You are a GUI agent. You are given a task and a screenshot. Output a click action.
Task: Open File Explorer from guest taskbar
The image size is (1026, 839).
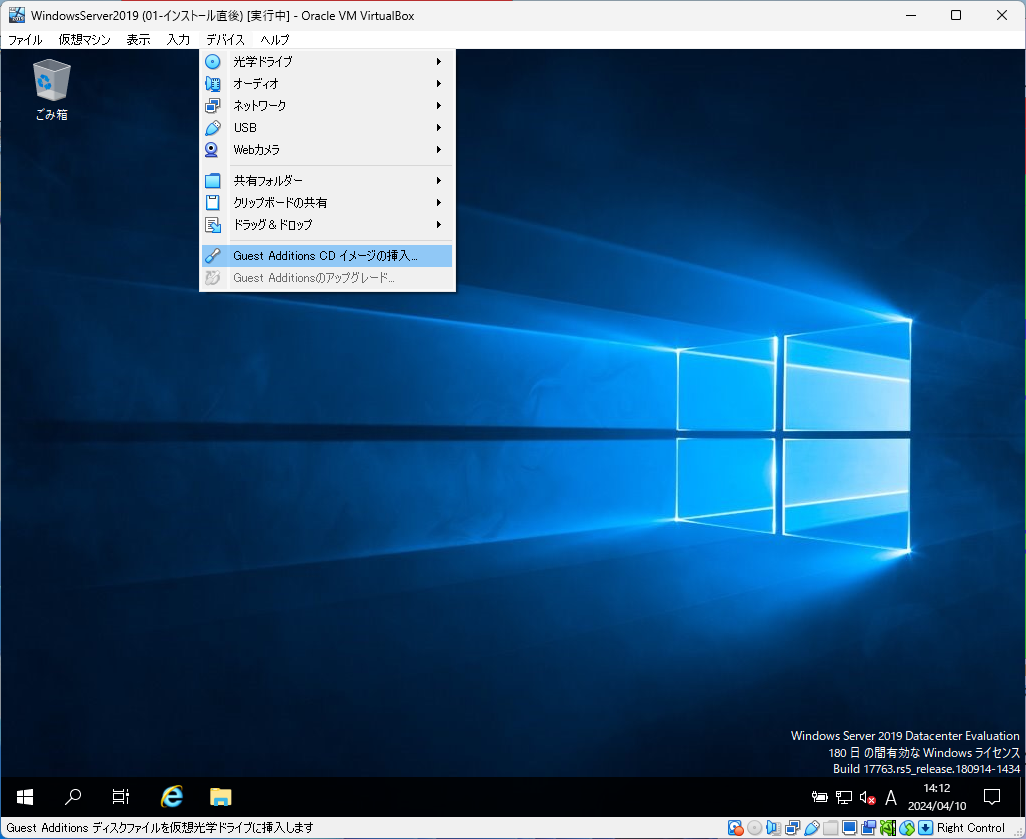[x=221, y=796]
